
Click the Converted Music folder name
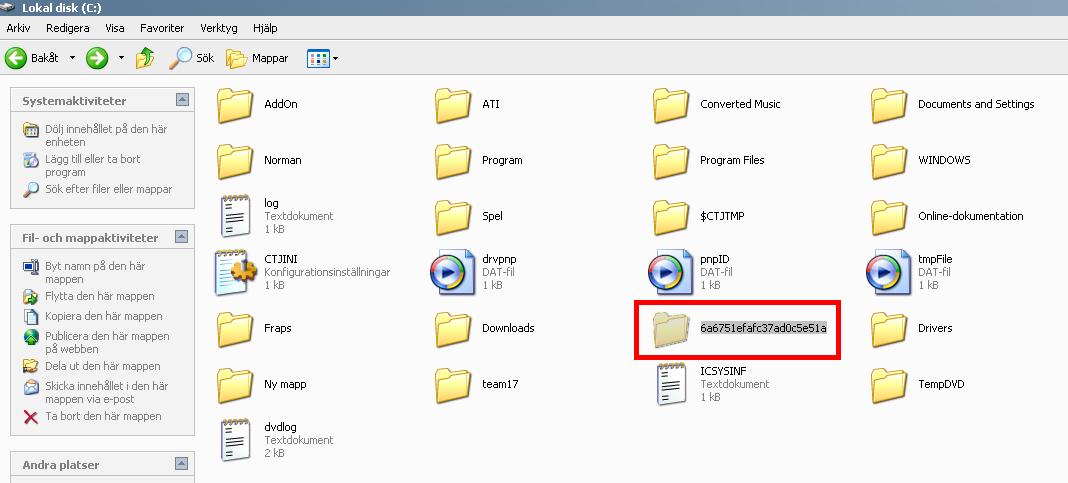point(740,104)
